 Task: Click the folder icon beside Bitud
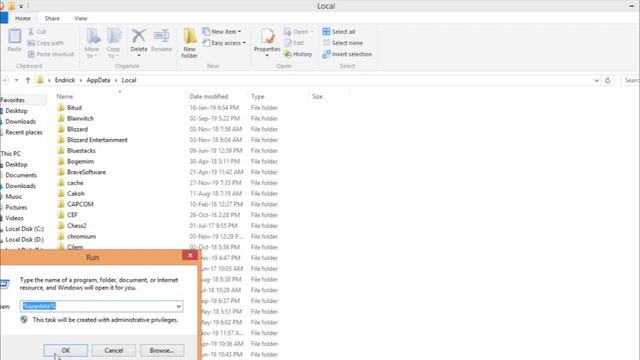pos(61,107)
